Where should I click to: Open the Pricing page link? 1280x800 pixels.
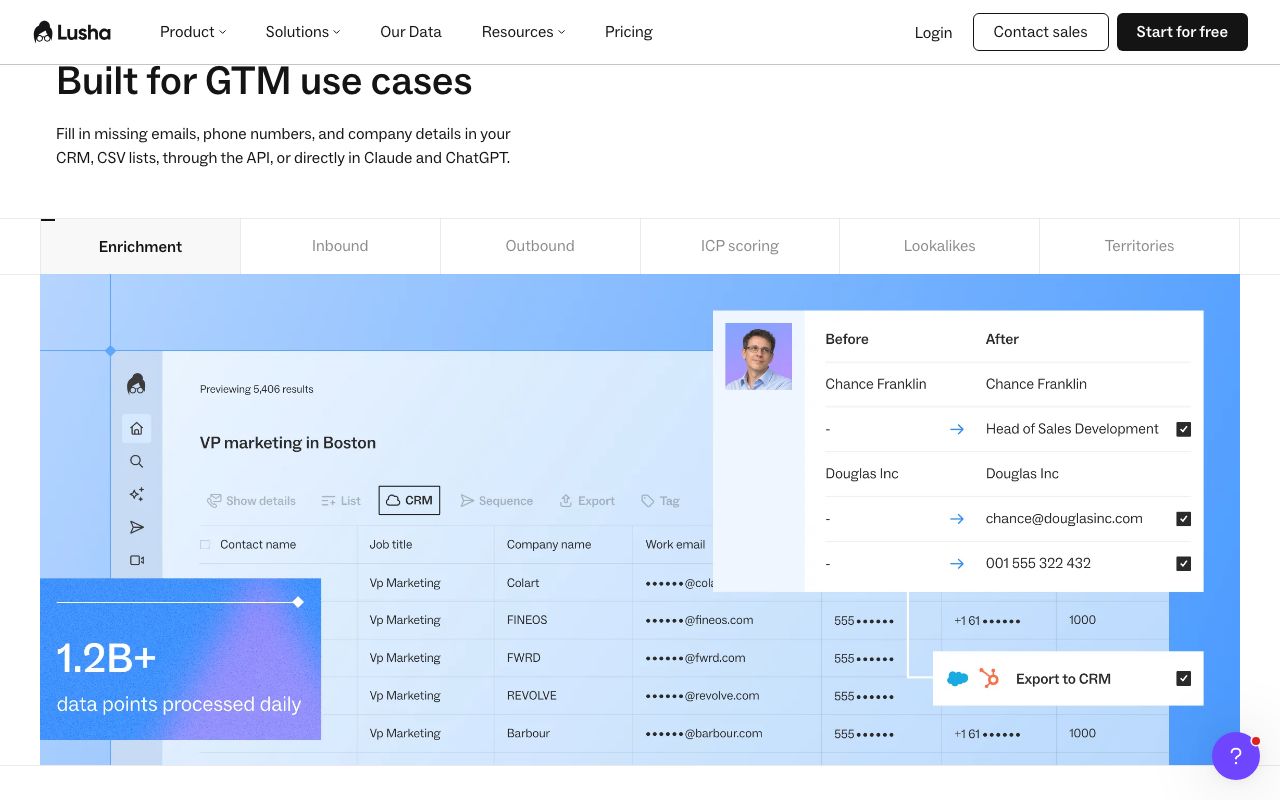(629, 32)
